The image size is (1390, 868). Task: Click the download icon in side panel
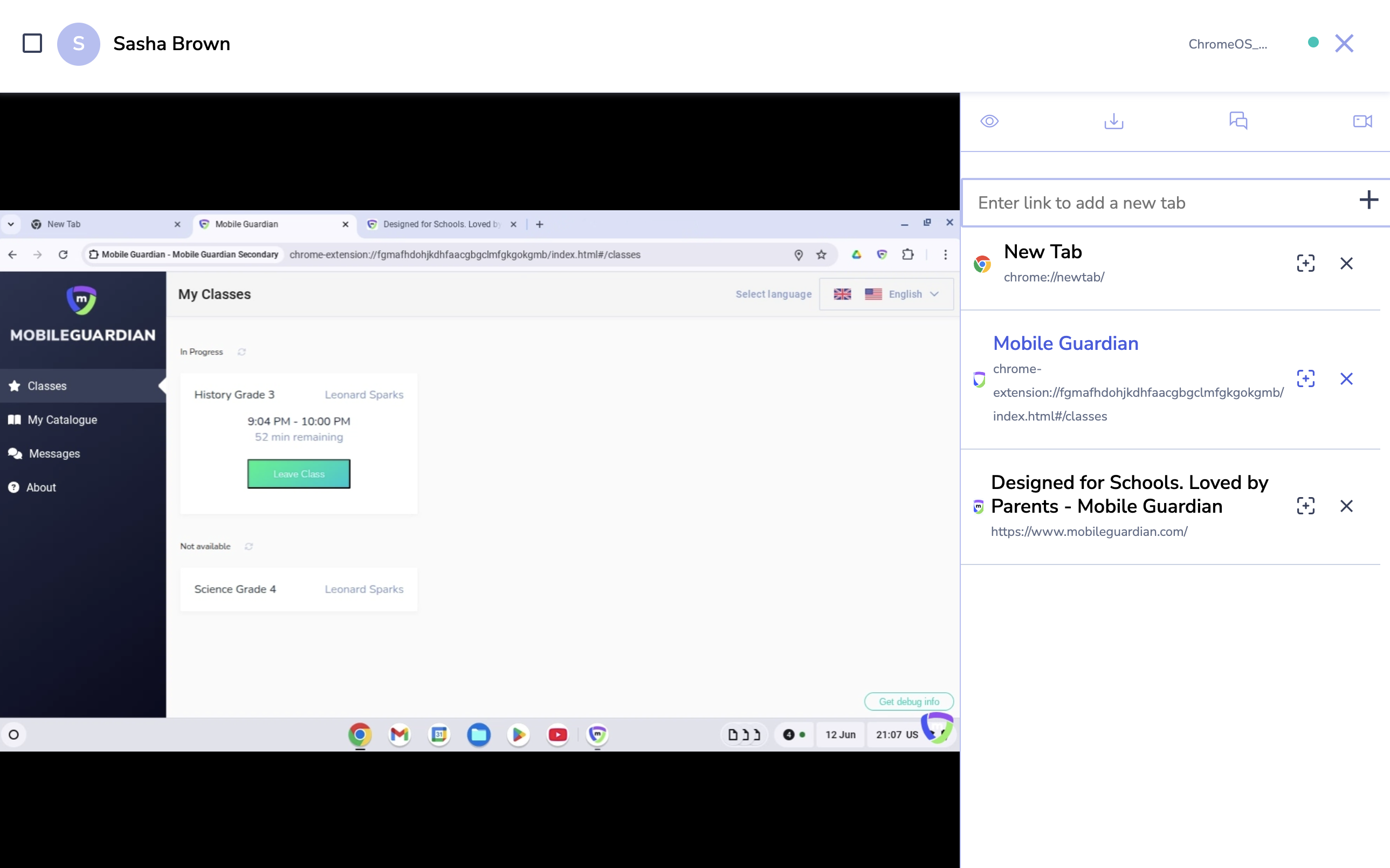1113,121
